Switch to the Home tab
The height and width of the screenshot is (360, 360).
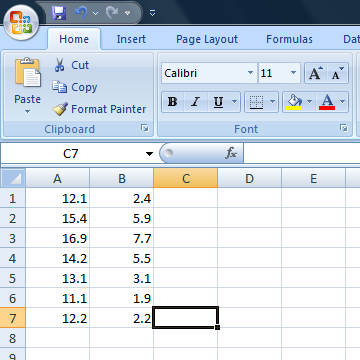[x=74, y=39]
